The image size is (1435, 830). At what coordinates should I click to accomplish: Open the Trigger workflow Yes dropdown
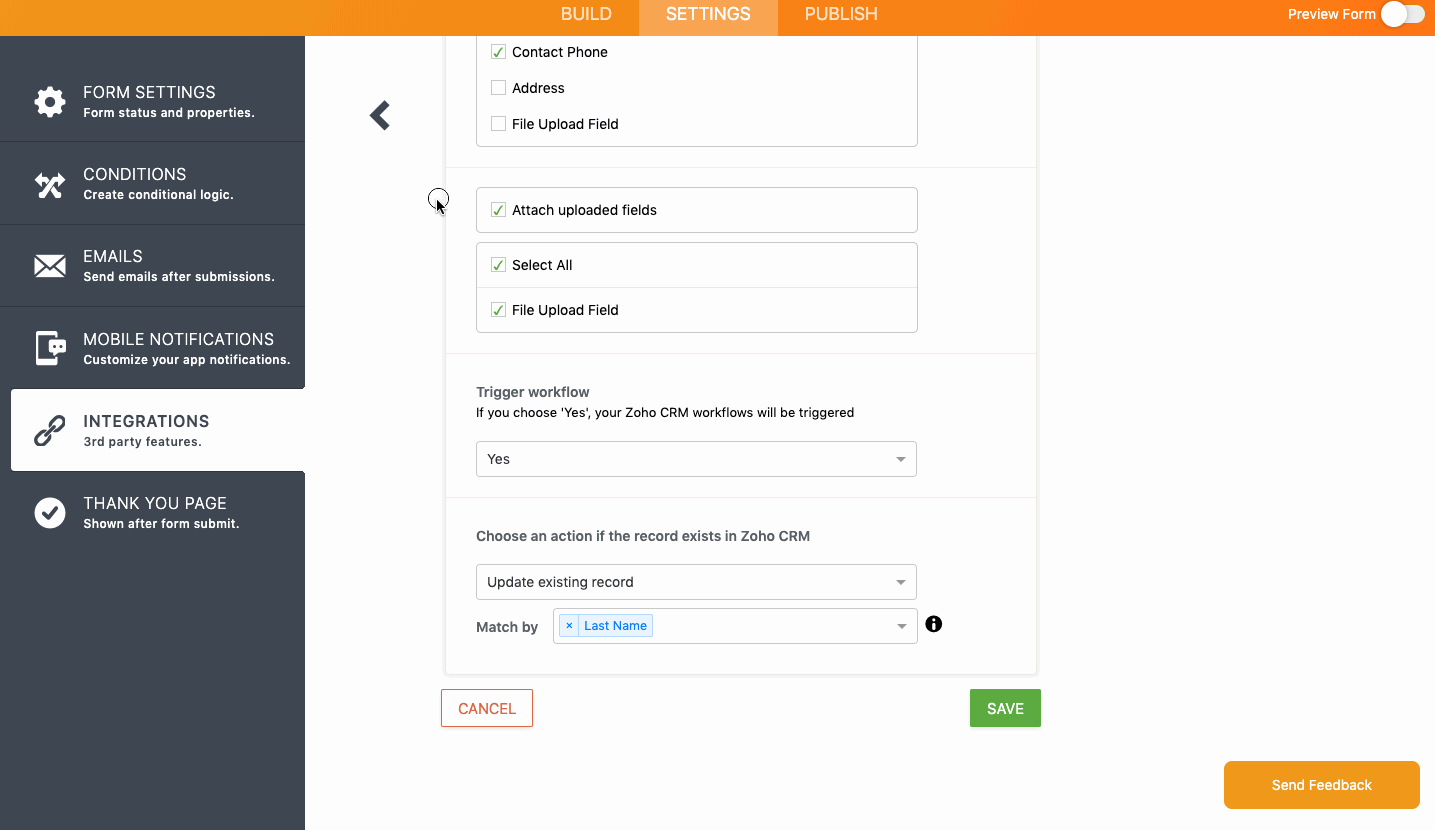click(x=696, y=459)
